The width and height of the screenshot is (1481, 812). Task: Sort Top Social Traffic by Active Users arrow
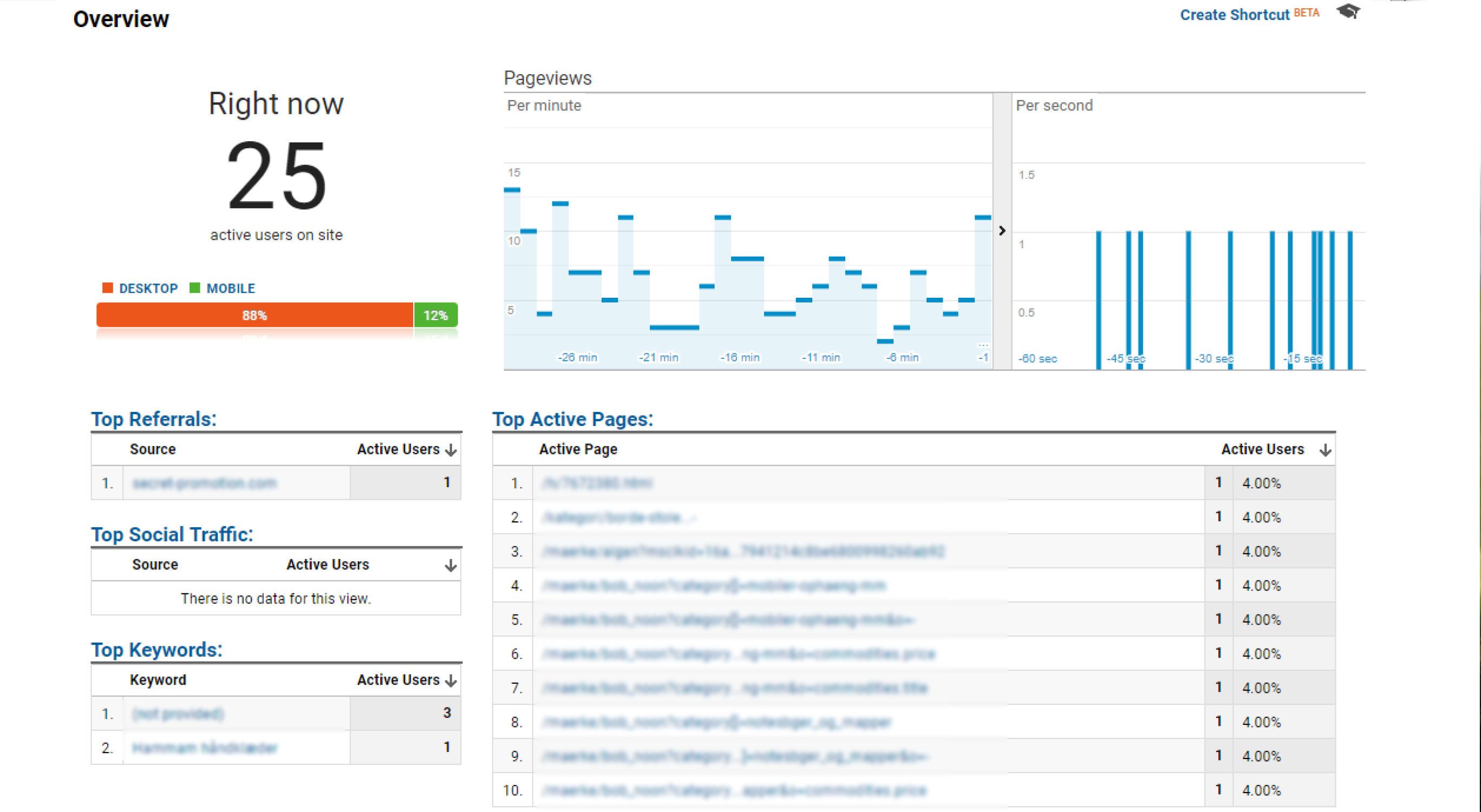451,565
